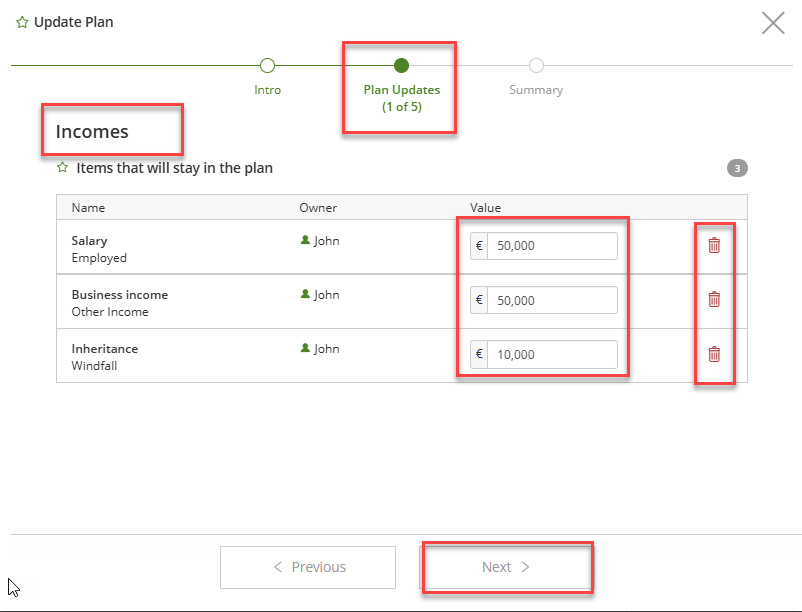802x612 pixels.
Task: Select the Plan Updates step marker
Action: [402, 65]
